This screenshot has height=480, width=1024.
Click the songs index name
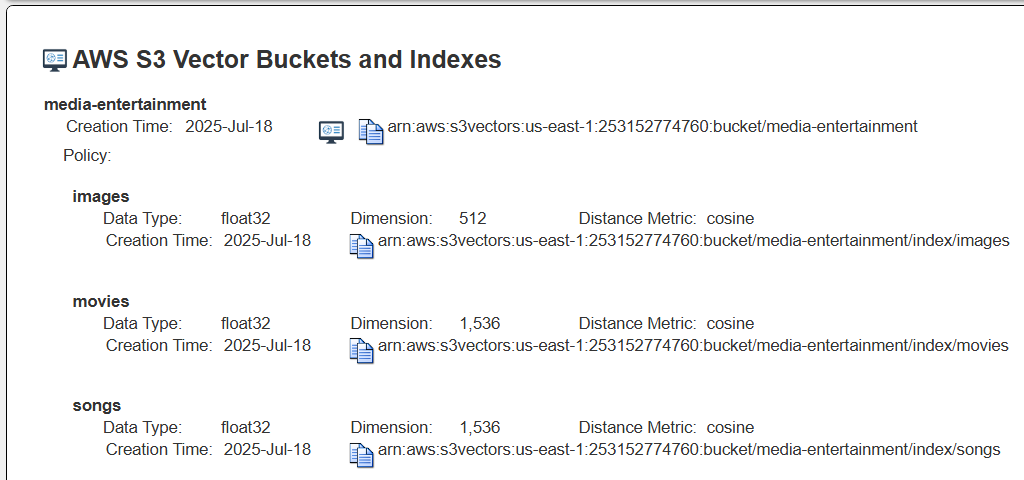(x=97, y=405)
